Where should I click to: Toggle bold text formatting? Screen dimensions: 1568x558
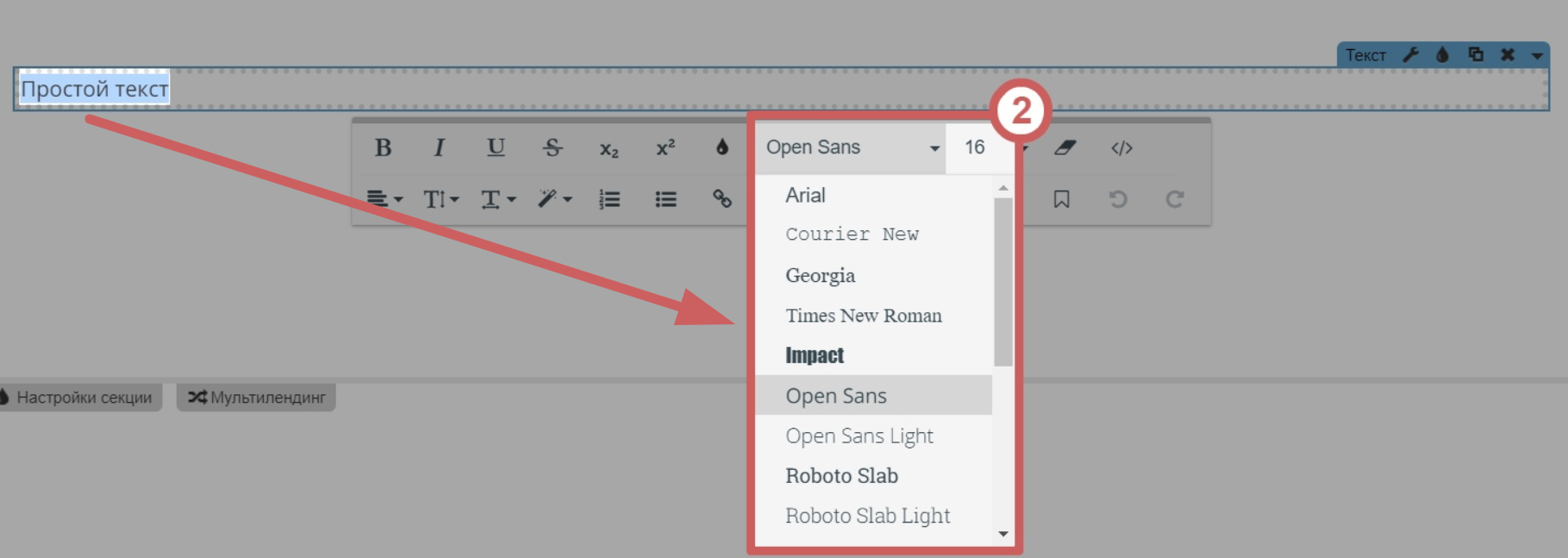[383, 148]
